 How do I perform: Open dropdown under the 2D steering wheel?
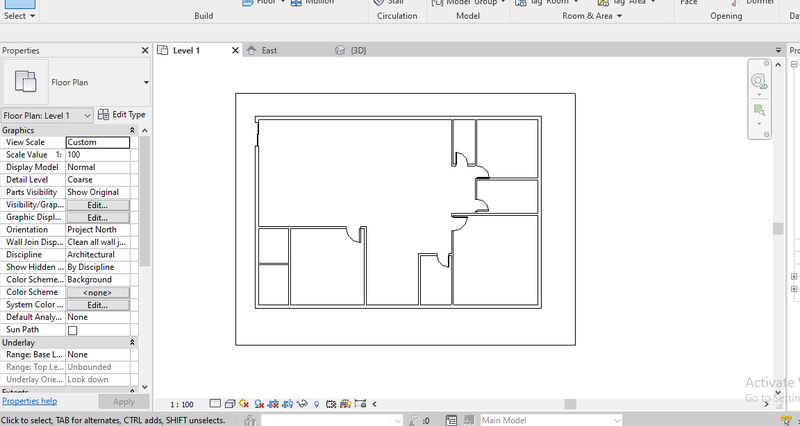[759, 94]
